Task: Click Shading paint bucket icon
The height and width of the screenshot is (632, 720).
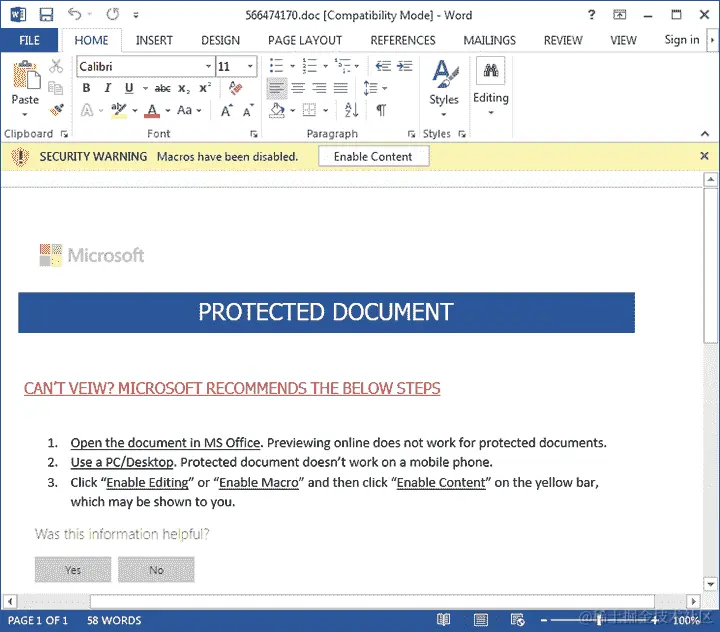Action: 276,110
